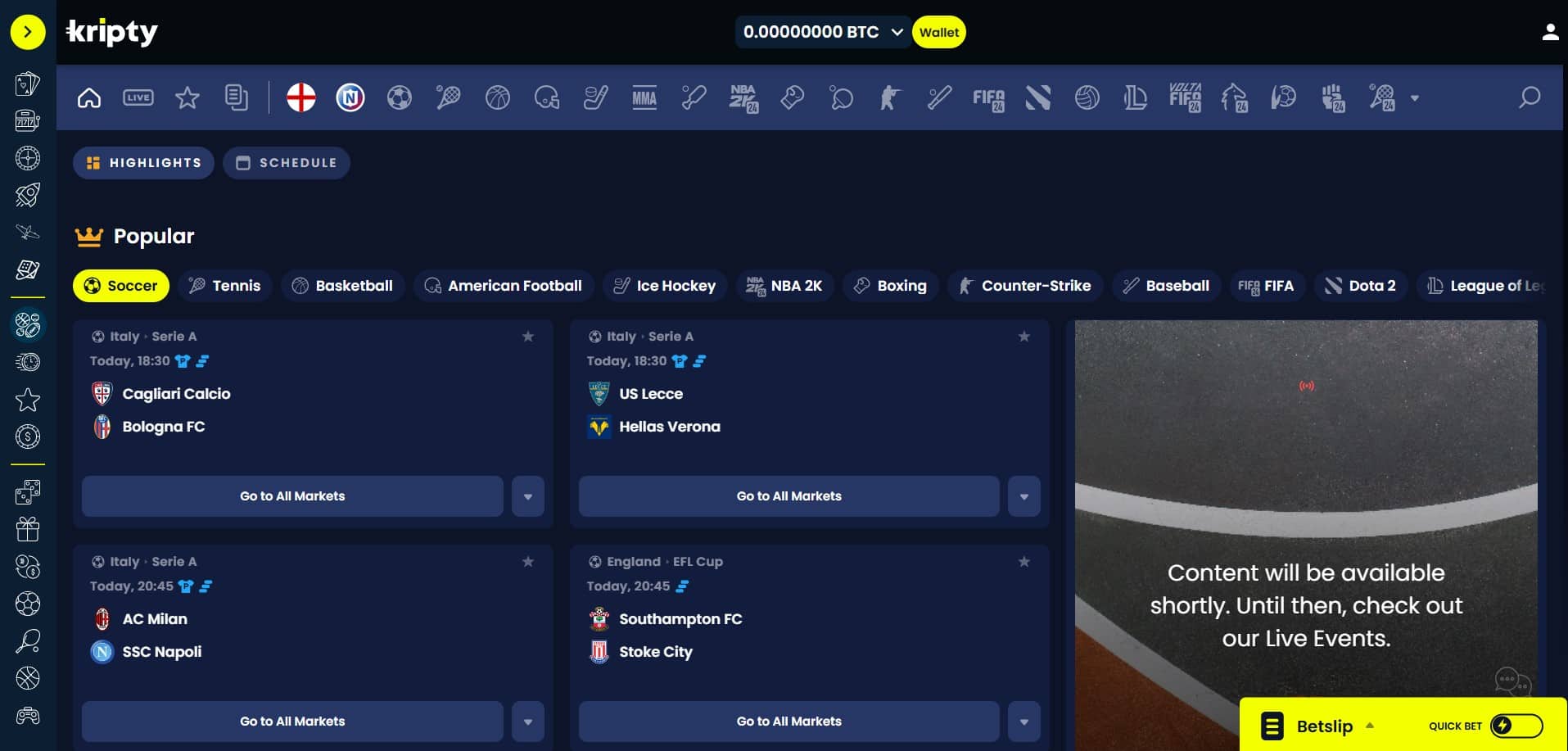Select the England flag icon
Screen dimensions: 1568x751
coord(301,97)
